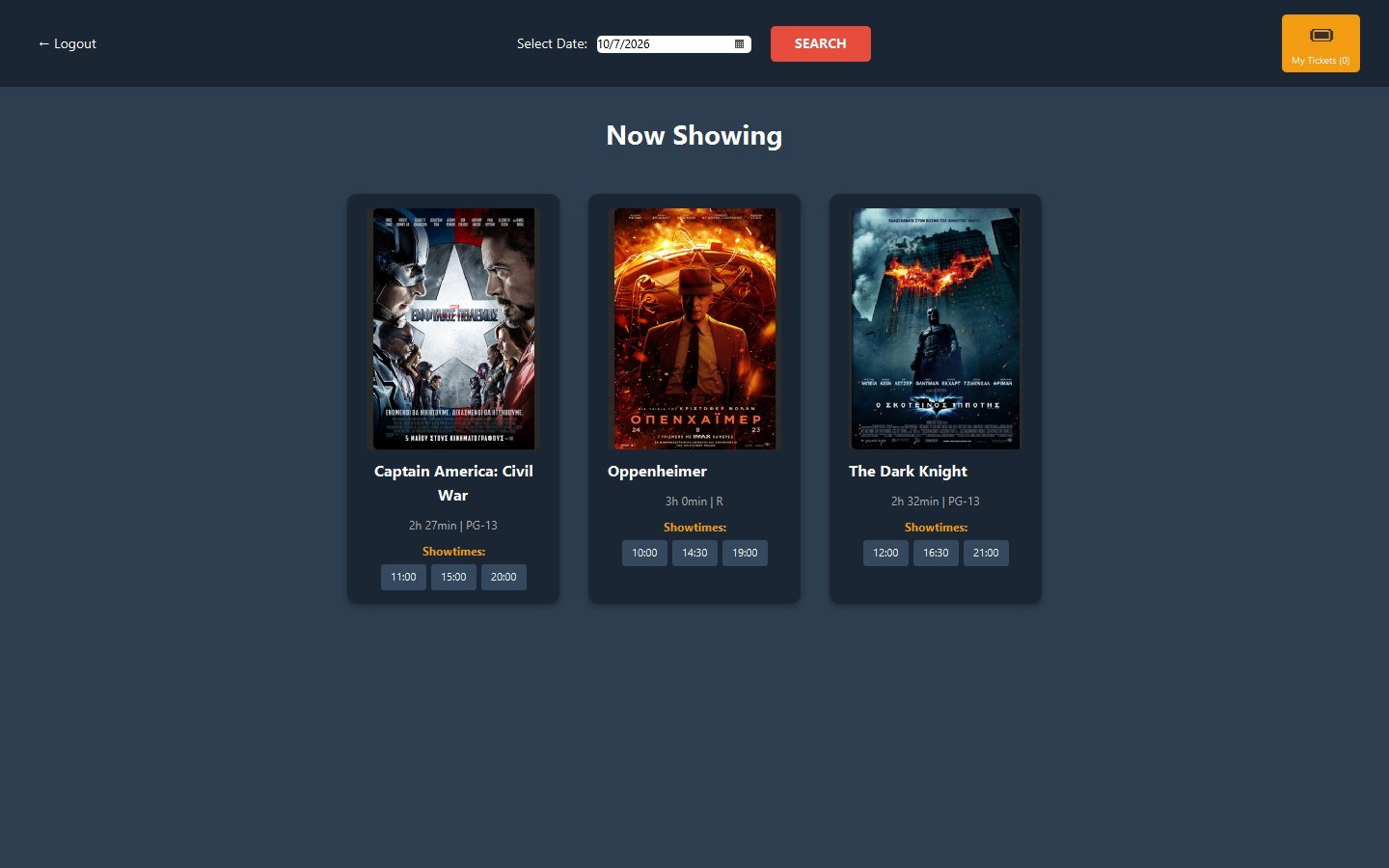Focus the Select Date input field
This screenshot has height=868, width=1389.
673,44
